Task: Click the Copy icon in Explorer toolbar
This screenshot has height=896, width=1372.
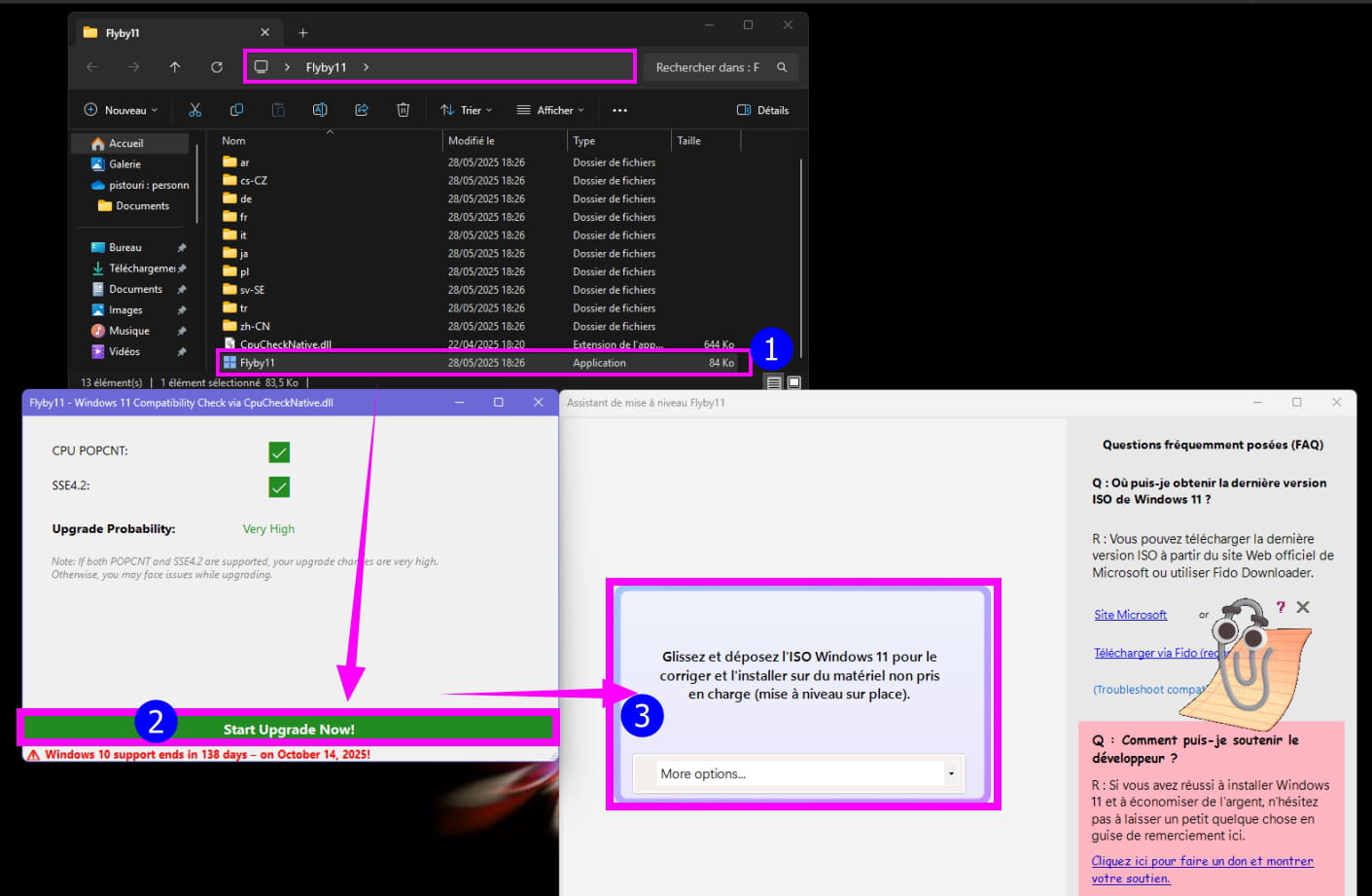Action: [x=236, y=110]
